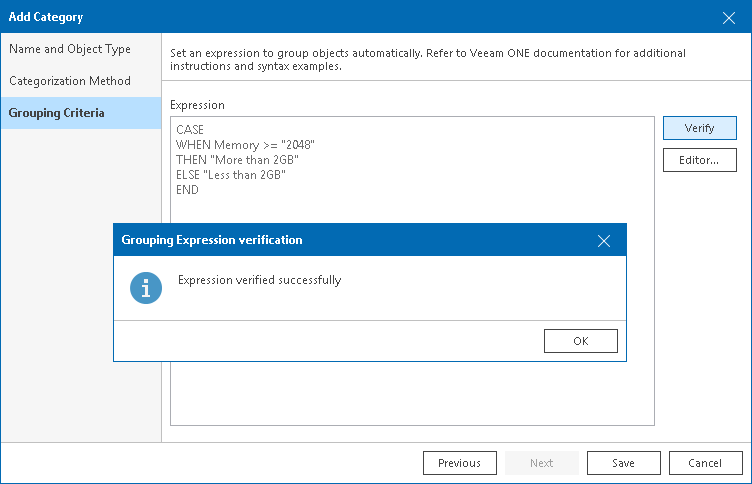
Task: Save the new category
Action: (x=624, y=463)
